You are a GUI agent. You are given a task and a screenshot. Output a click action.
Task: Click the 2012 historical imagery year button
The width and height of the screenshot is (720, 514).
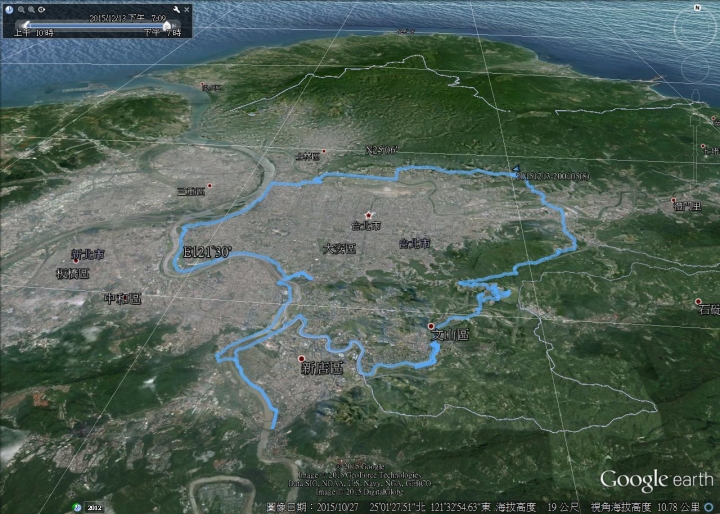pyautogui.click(x=95, y=508)
